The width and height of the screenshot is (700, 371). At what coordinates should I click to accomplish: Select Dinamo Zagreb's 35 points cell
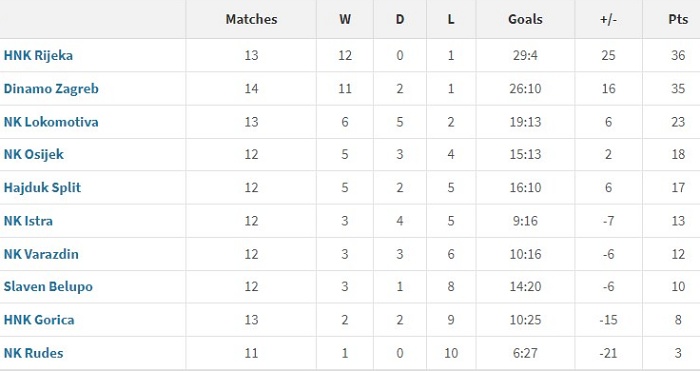(678, 89)
